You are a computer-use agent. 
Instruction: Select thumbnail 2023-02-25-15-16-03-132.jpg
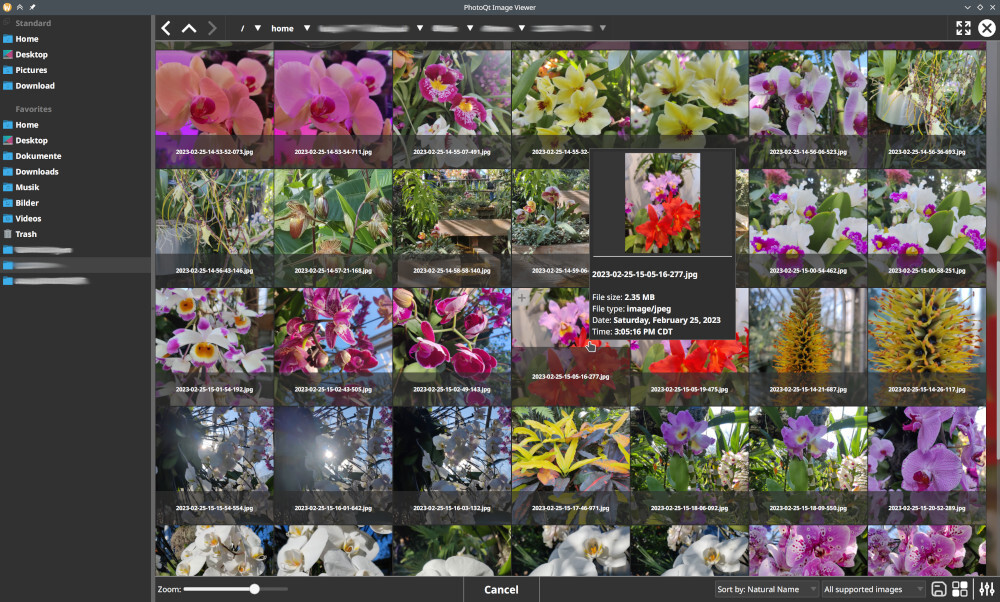pos(452,465)
